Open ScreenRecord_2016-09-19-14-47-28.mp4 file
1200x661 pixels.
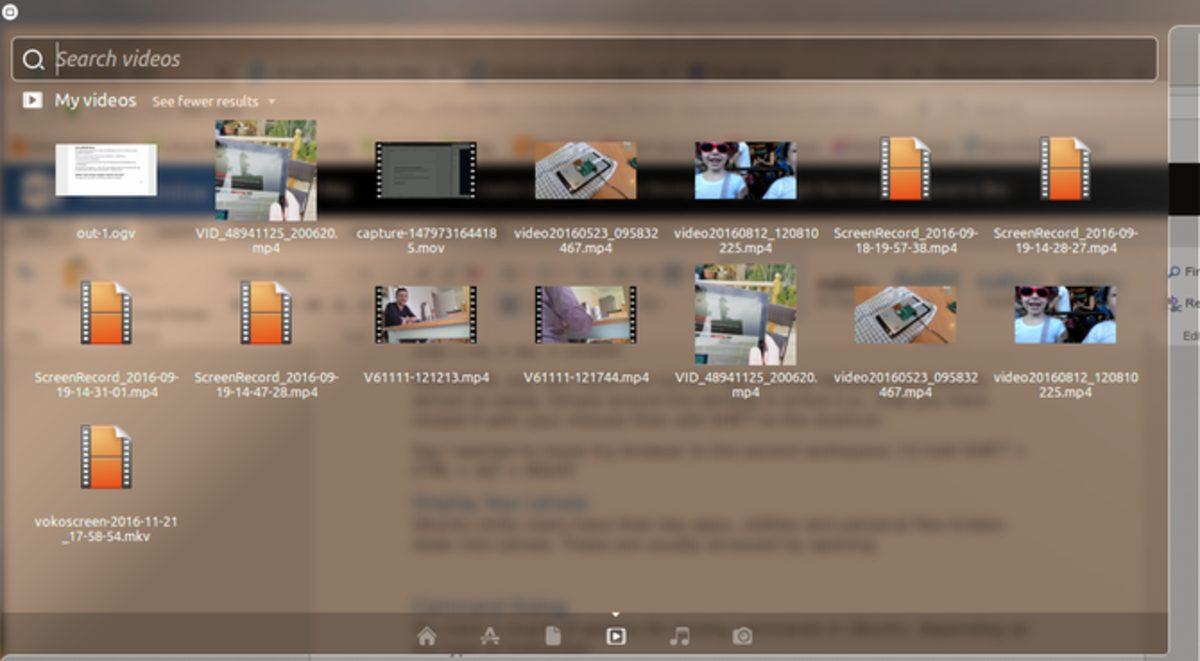(266, 313)
